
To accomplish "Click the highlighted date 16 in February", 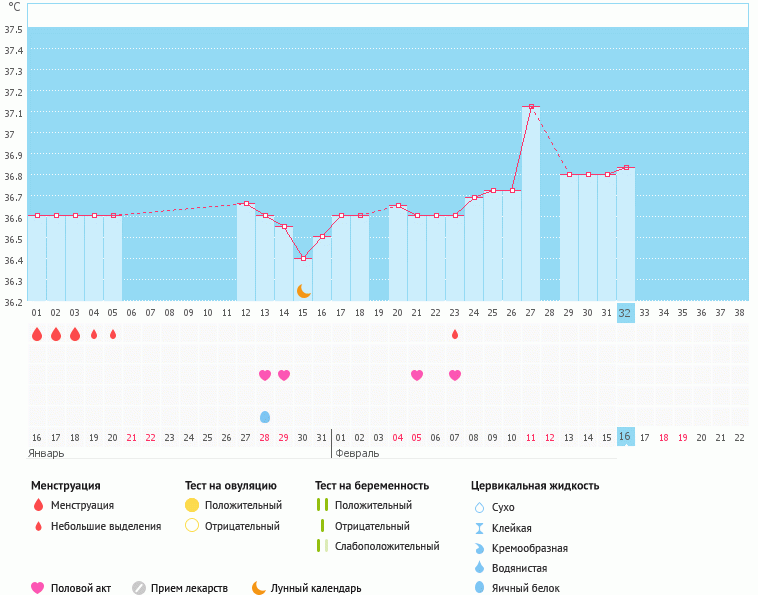I will click(x=626, y=437).
